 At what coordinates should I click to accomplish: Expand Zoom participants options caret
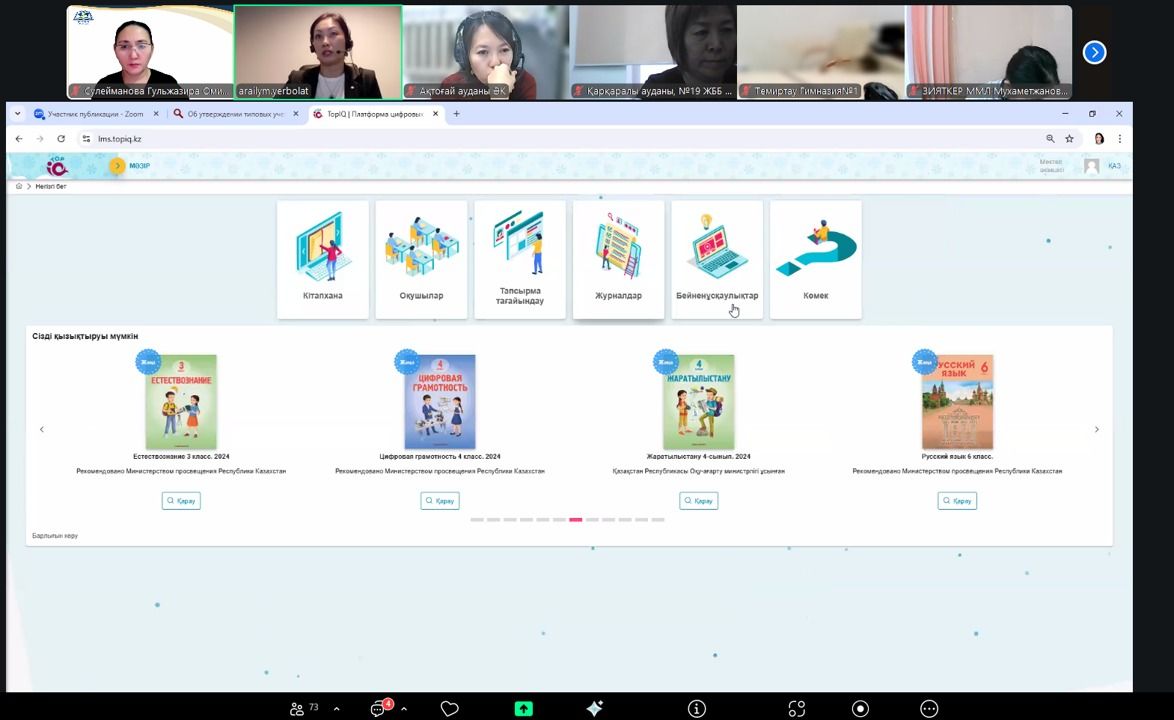pos(336,709)
